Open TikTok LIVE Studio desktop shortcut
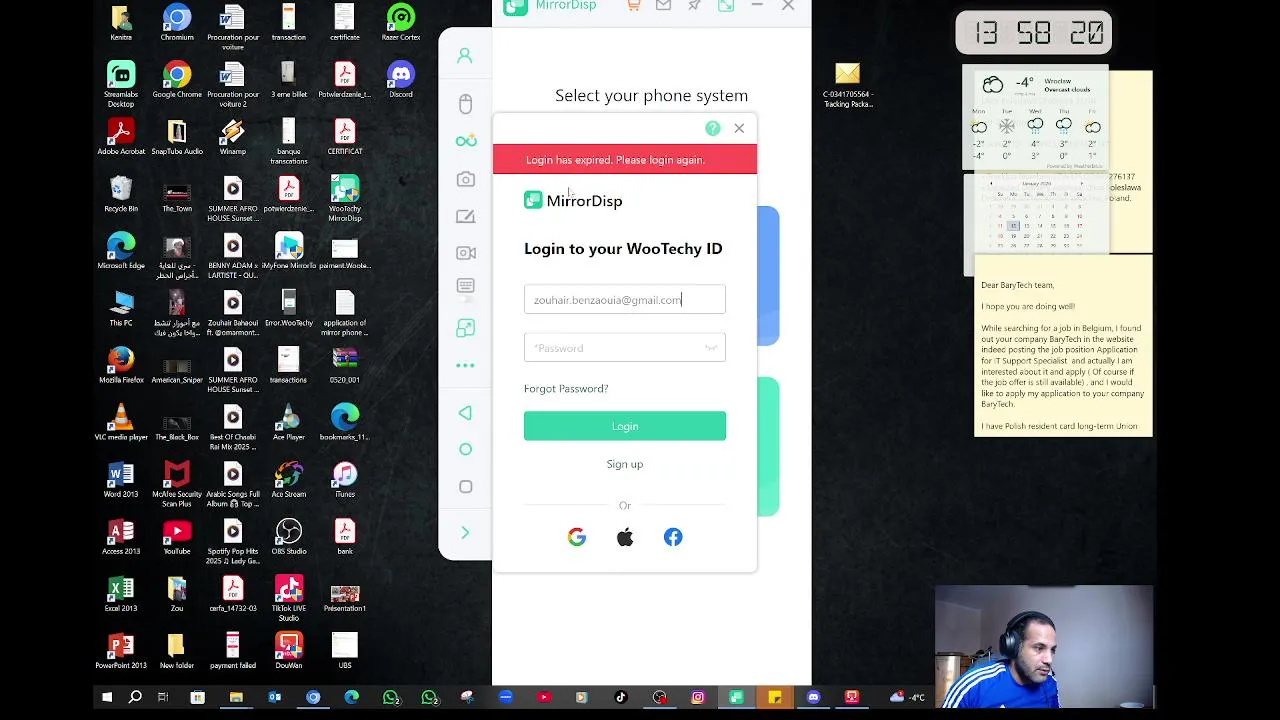 (x=289, y=598)
